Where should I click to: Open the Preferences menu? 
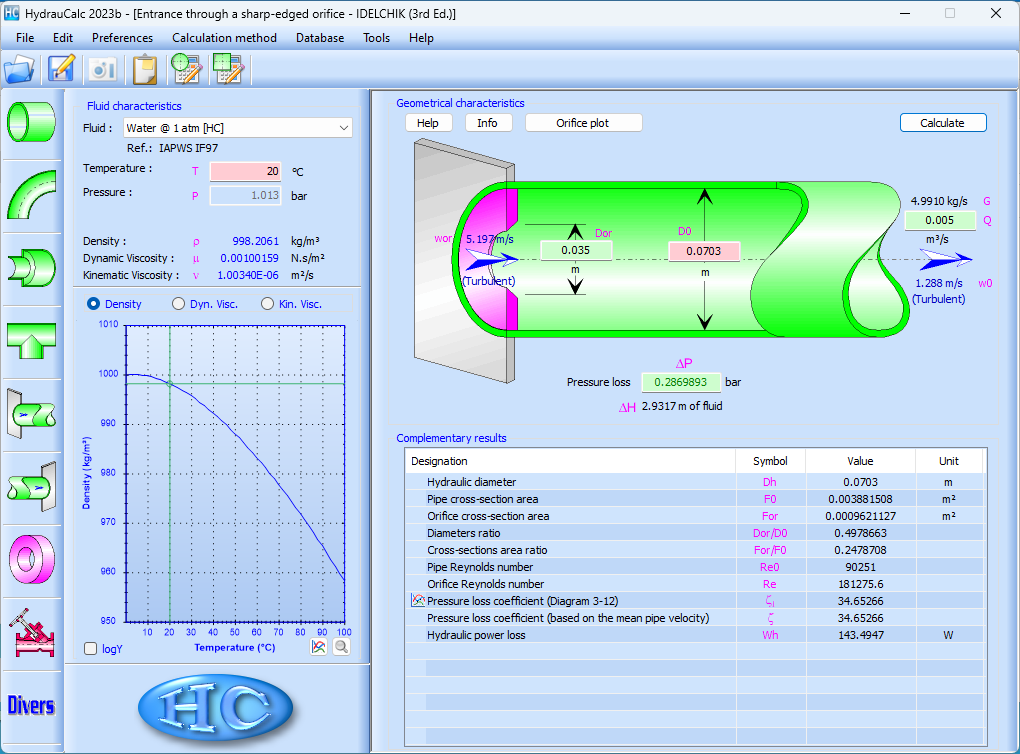122,38
